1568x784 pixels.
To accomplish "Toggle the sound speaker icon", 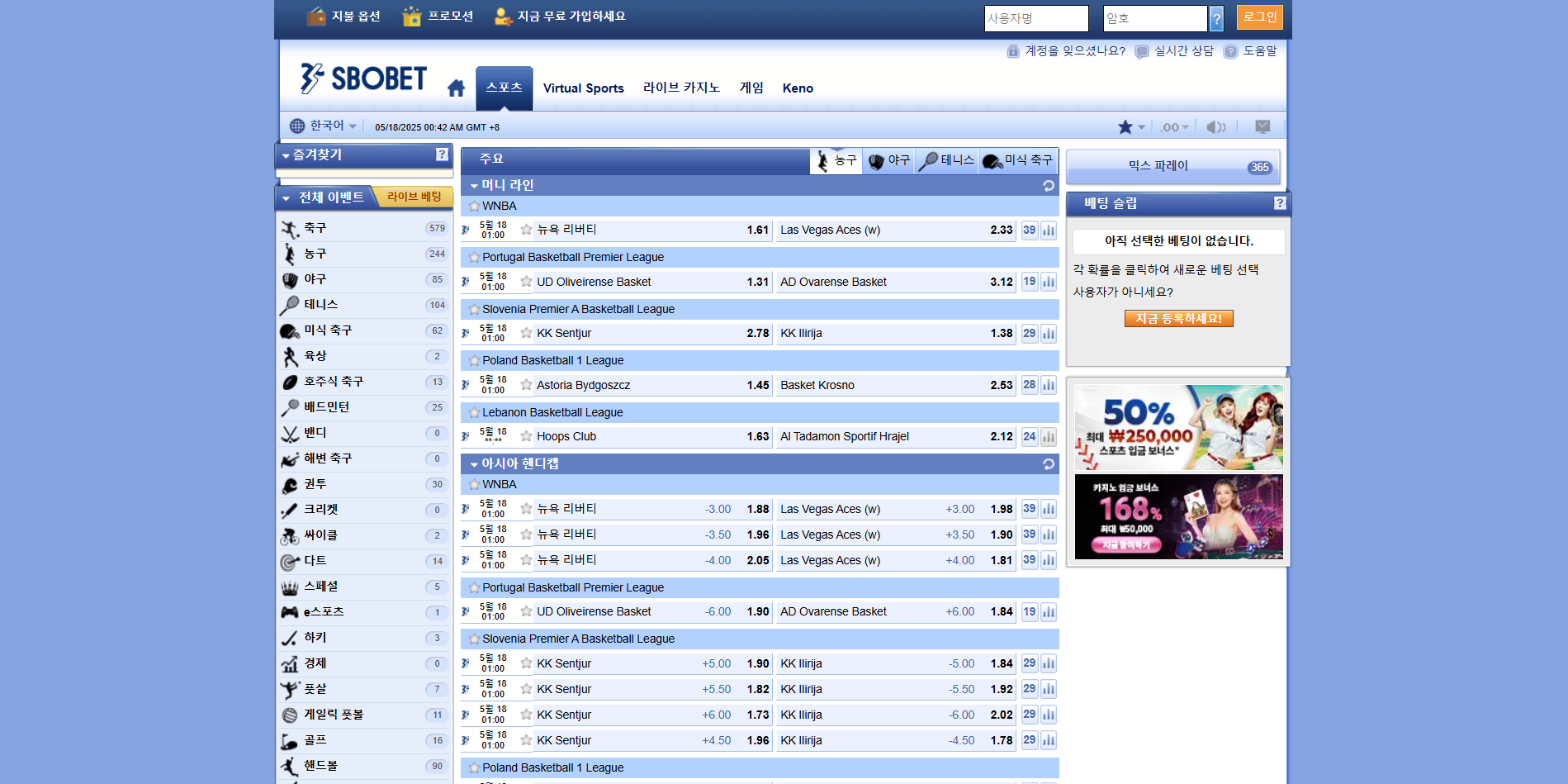I will click(1215, 127).
